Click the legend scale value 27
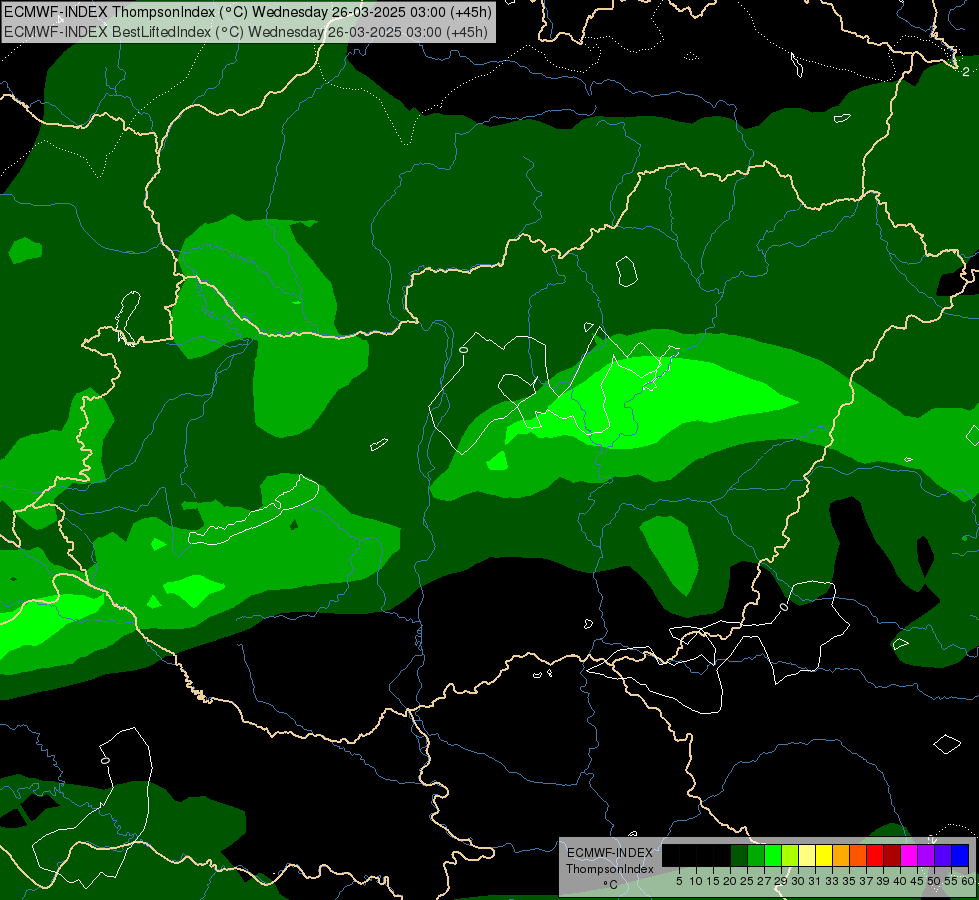979x900 pixels. pos(764,881)
